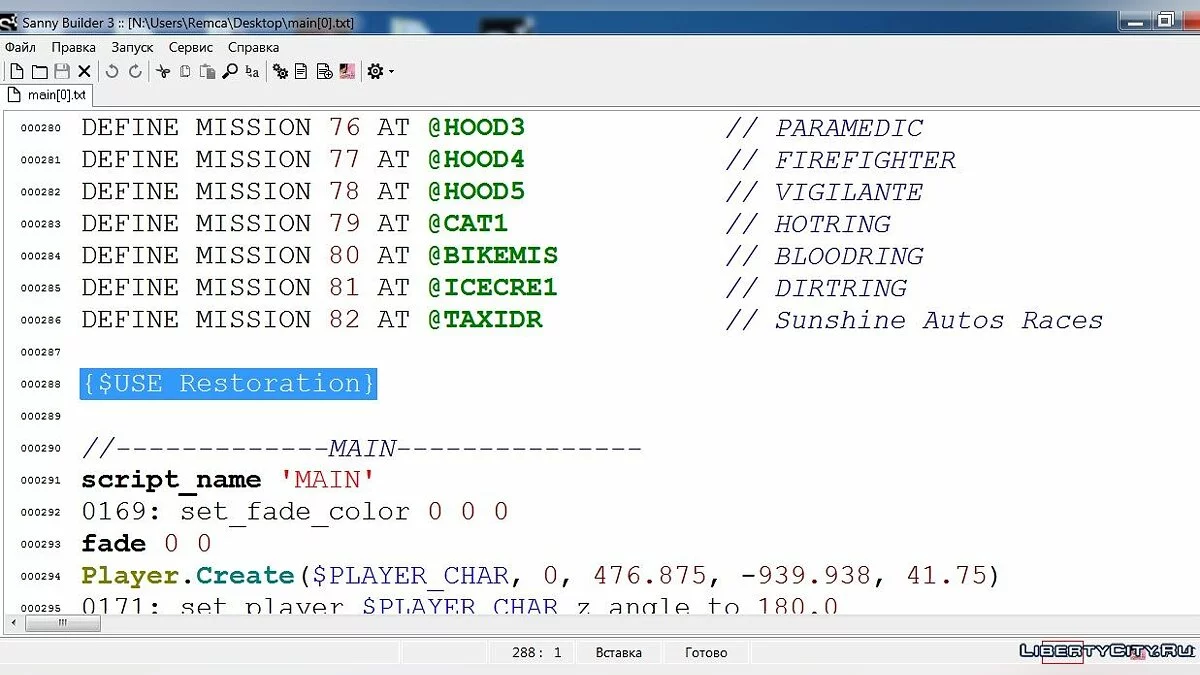Click the Вставка insert mode indicator

(618, 652)
